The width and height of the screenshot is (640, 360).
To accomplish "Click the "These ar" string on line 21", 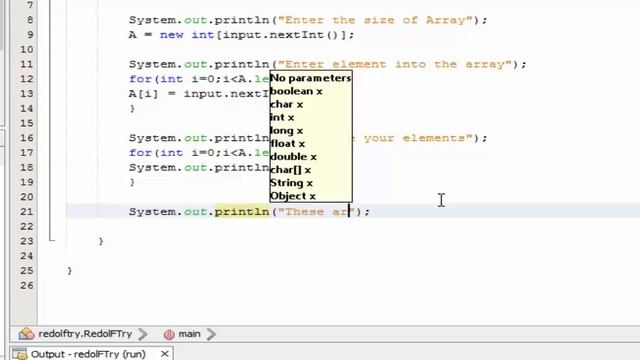I will pos(317,211).
